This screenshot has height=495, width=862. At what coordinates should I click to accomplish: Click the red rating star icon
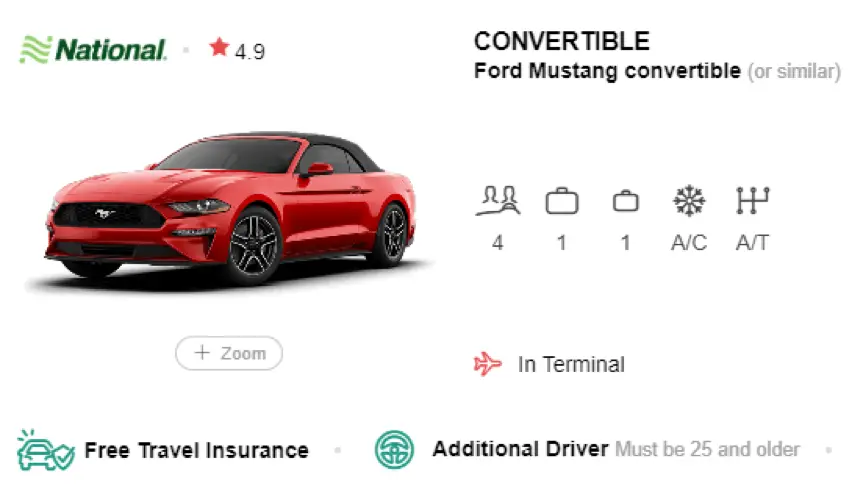(219, 47)
